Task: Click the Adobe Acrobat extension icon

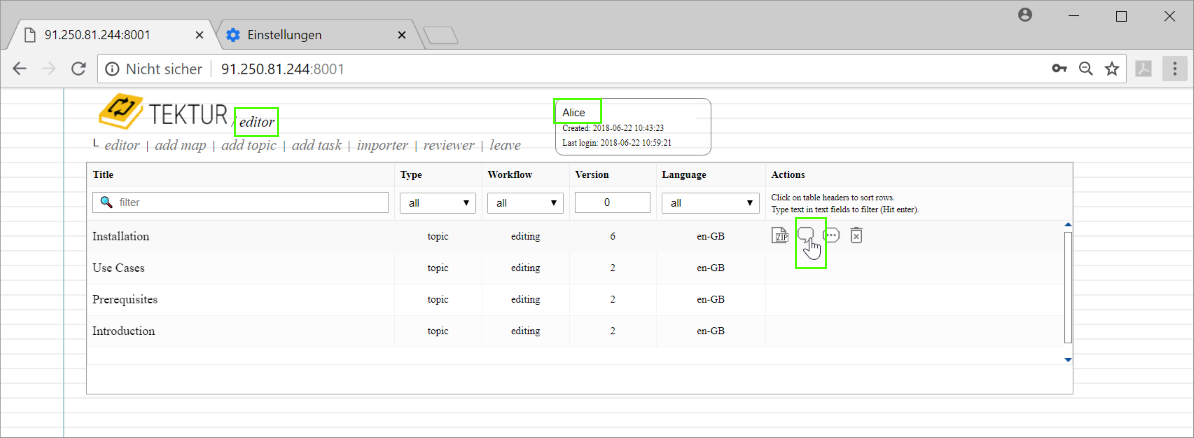Action: 1143,69
